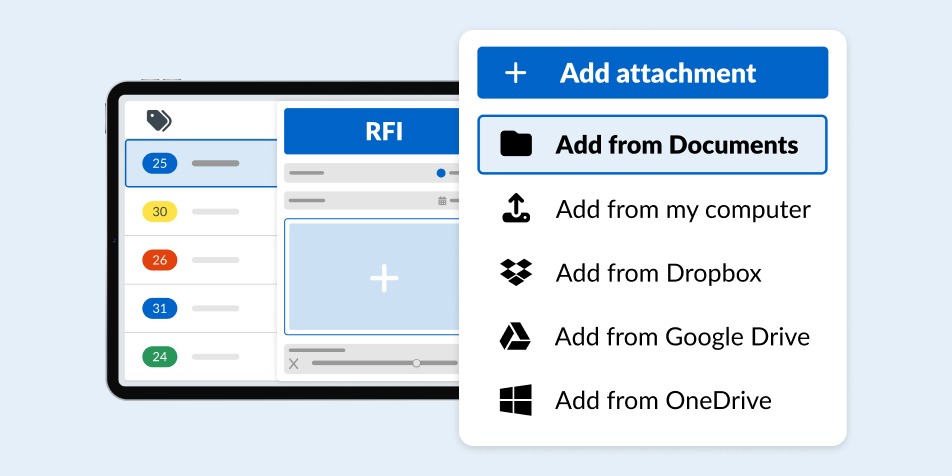Image resolution: width=952 pixels, height=476 pixels.
Task: Click the Google Drive logo icon
Action: (515, 337)
